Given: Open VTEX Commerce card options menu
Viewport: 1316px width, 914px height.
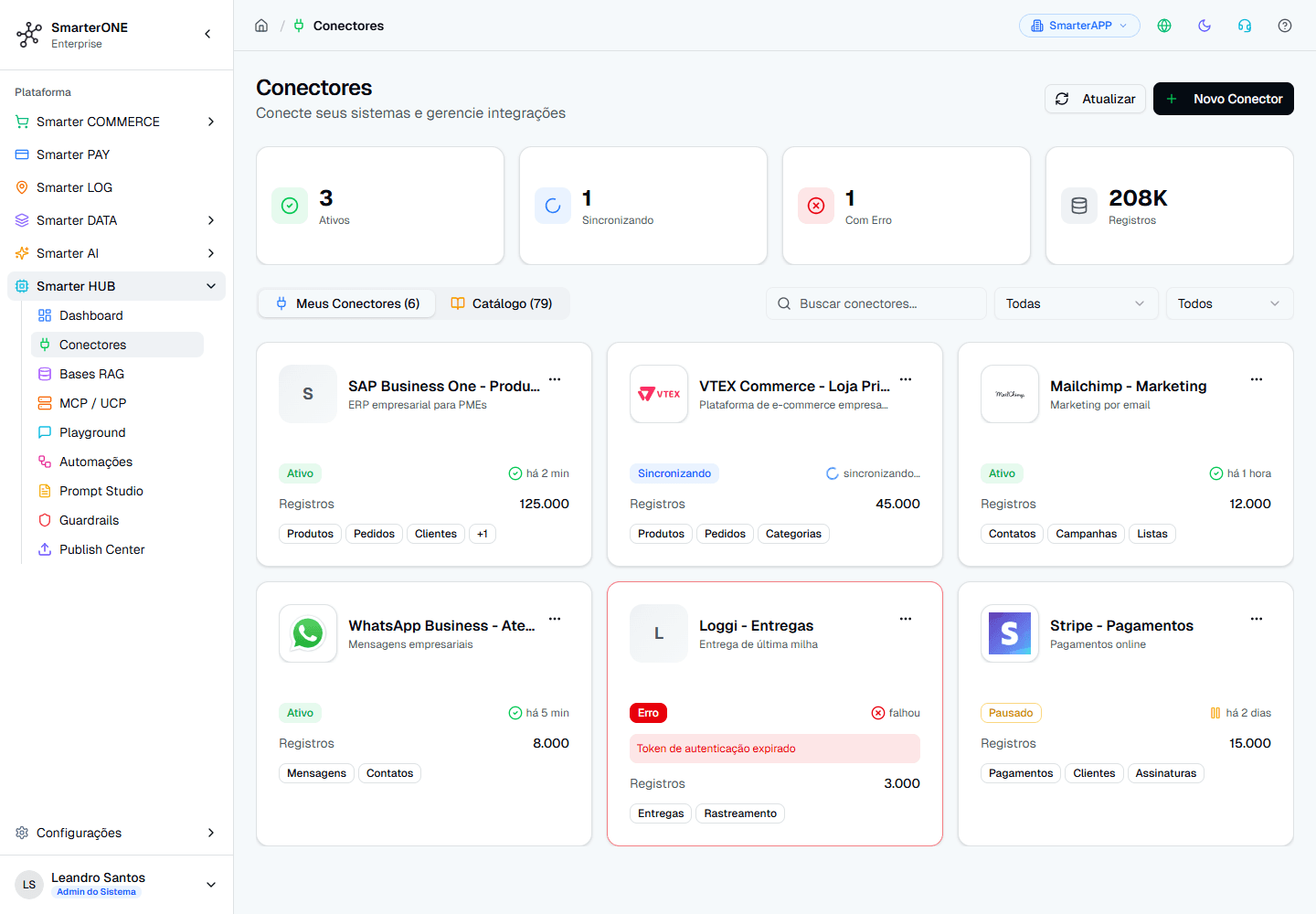Looking at the screenshot, I should (906, 379).
